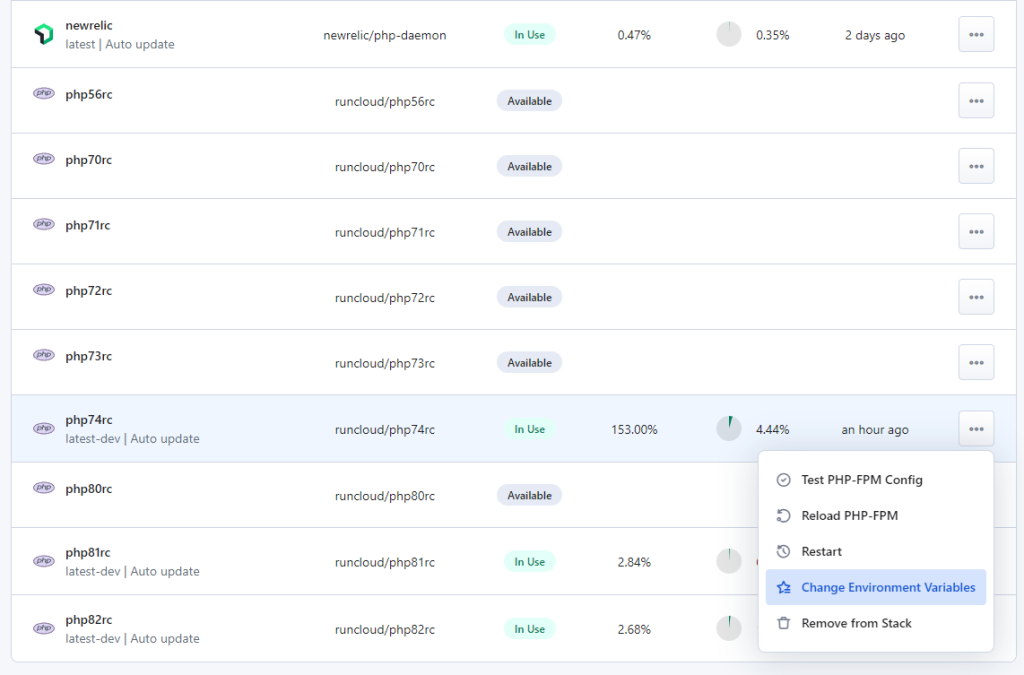
Task: Click the In Use badge for newrelic
Action: pyautogui.click(x=530, y=35)
